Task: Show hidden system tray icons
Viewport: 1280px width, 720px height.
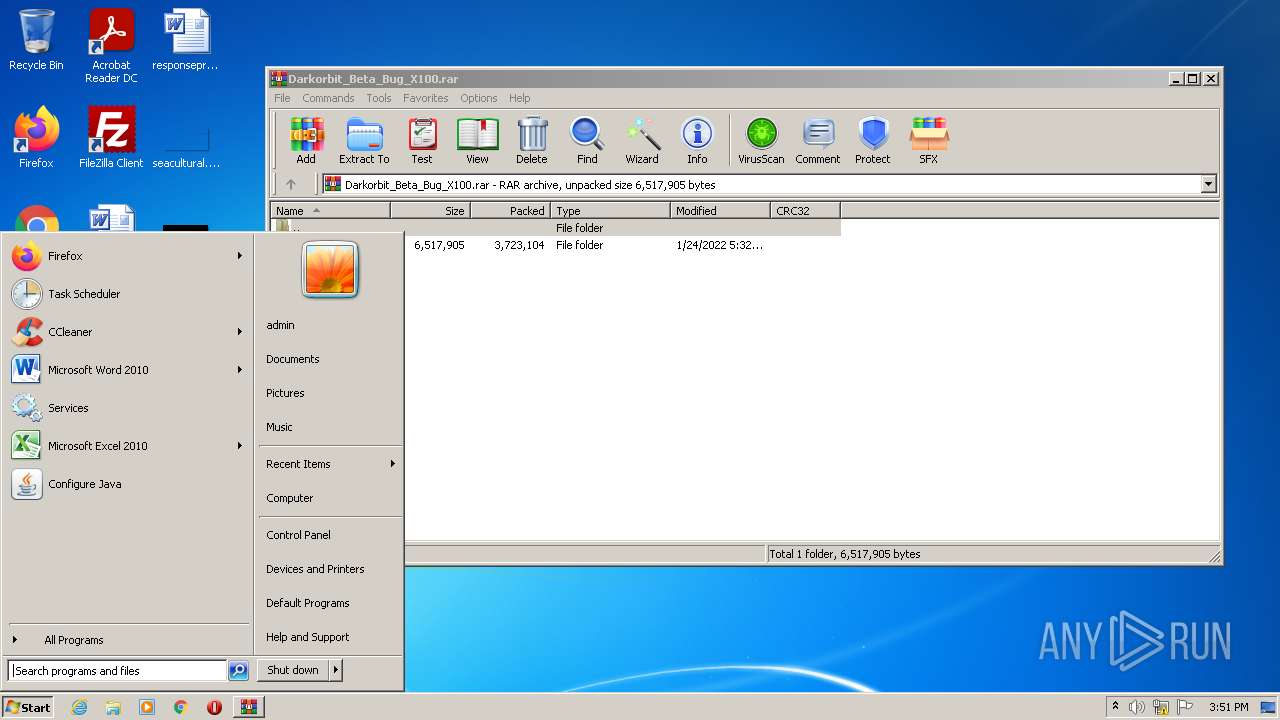Action: 1115,707
